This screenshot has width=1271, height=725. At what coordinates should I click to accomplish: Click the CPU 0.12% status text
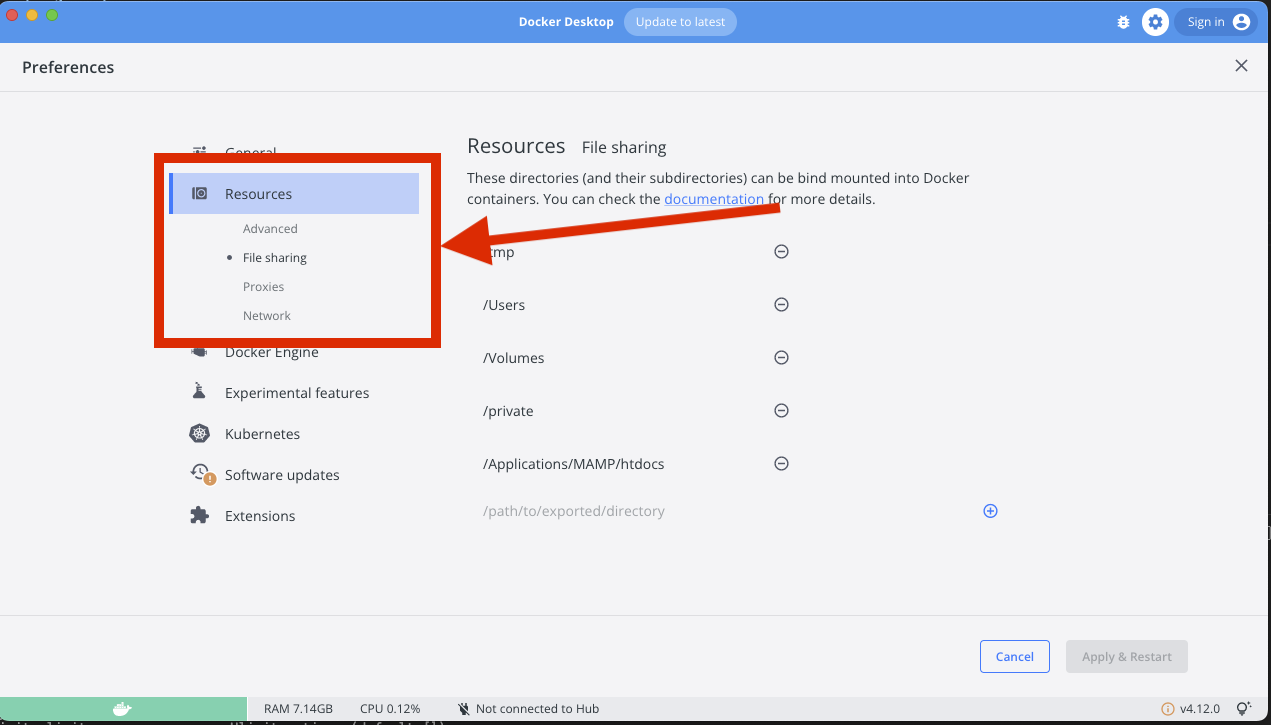pos(390,709)
